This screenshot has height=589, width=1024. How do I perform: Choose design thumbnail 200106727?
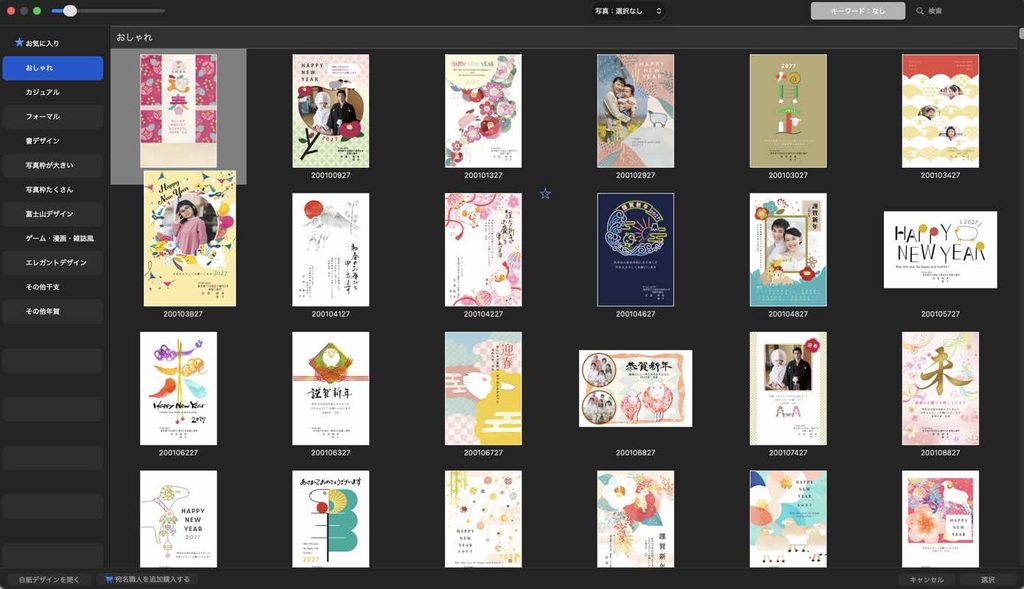[x=483, y=389]
